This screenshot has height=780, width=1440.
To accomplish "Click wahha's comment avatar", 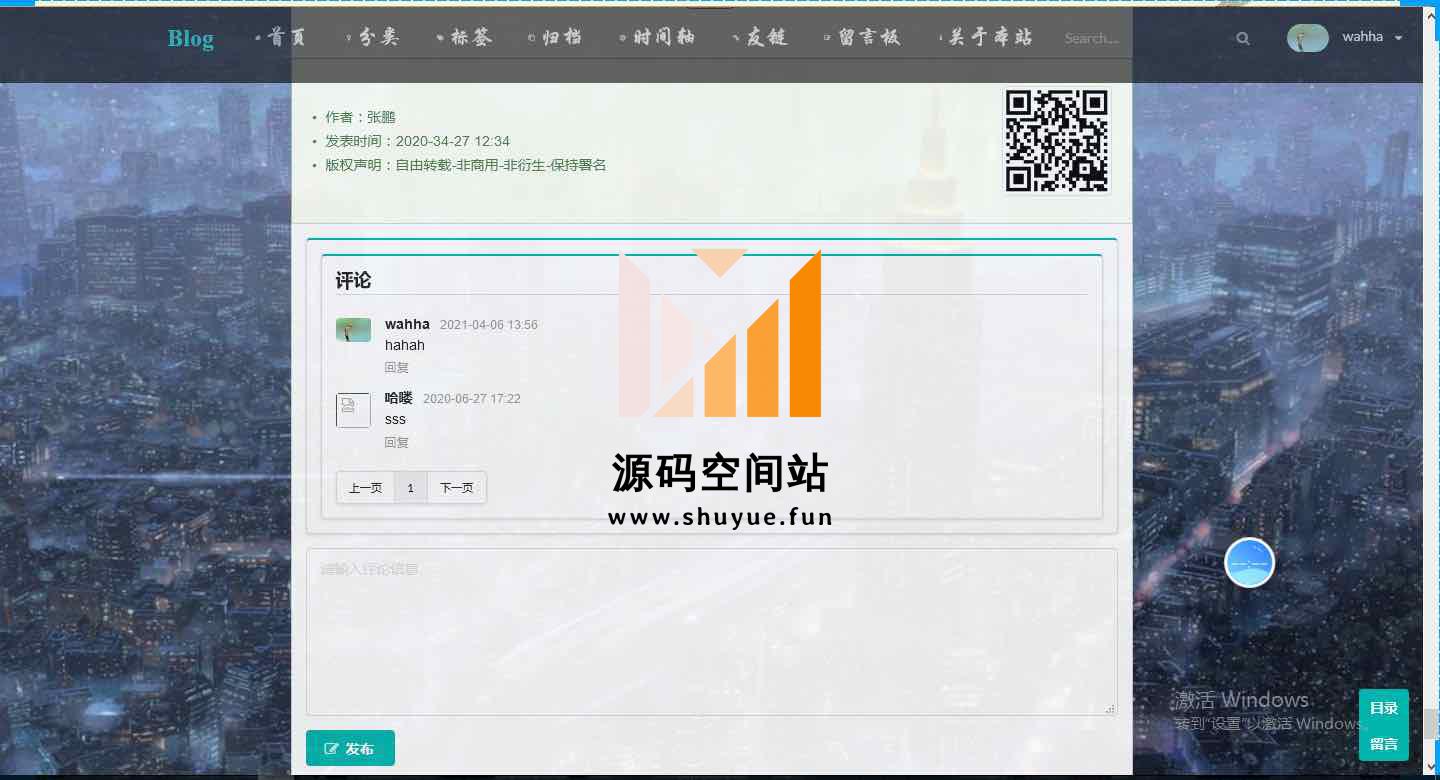I will pos(353,330).
